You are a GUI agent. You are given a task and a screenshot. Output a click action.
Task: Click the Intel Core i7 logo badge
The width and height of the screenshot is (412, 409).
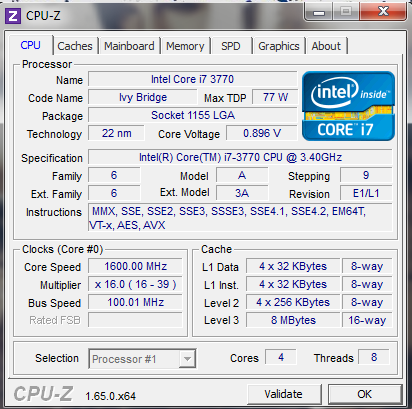click(348, 106)
